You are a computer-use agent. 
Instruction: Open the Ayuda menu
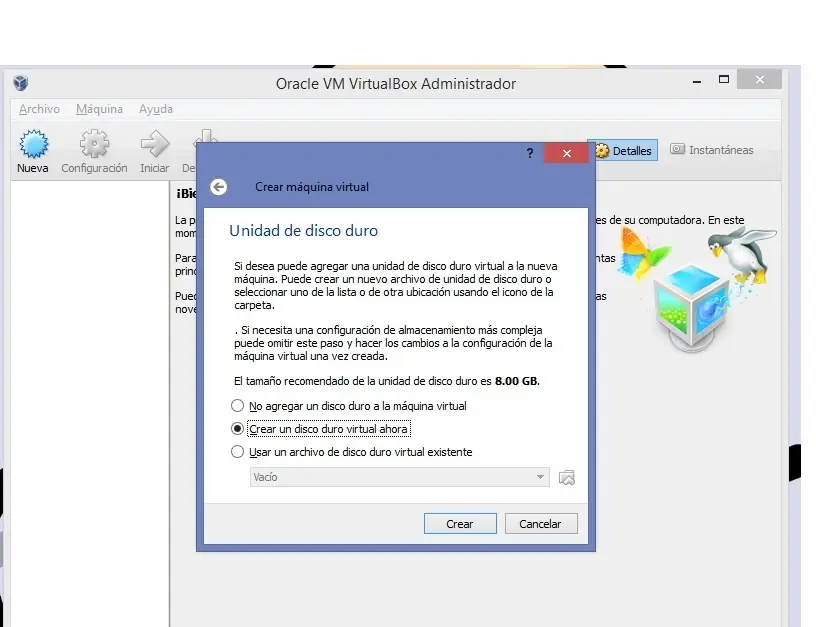coord(156,109)
